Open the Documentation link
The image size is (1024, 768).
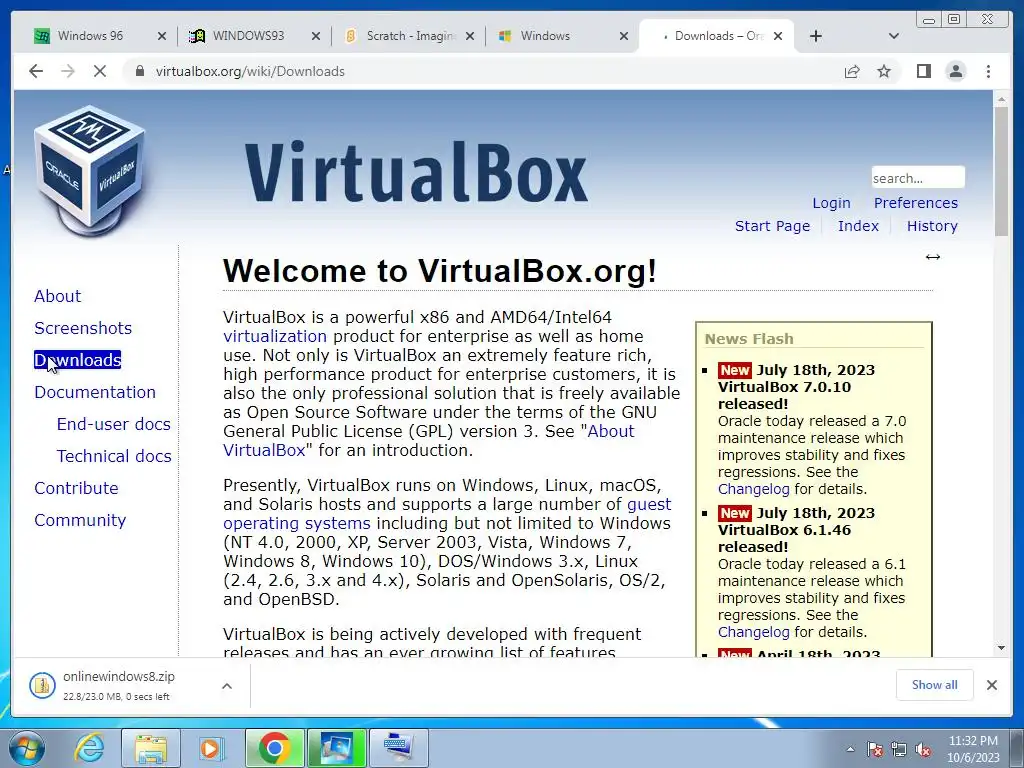(x=95, y=392)
